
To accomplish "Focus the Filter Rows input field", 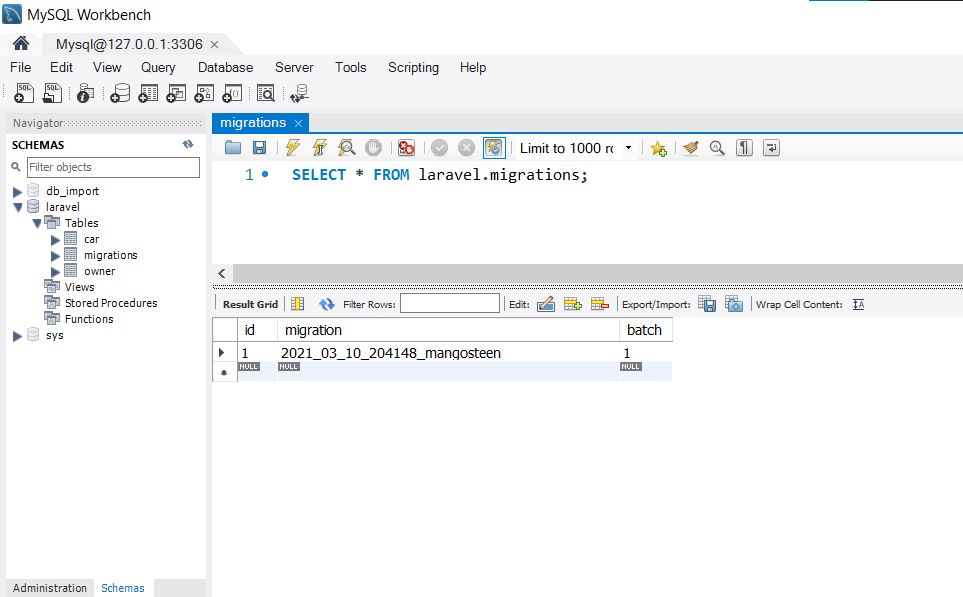I will pyautogui.click(x=450, y=303).
